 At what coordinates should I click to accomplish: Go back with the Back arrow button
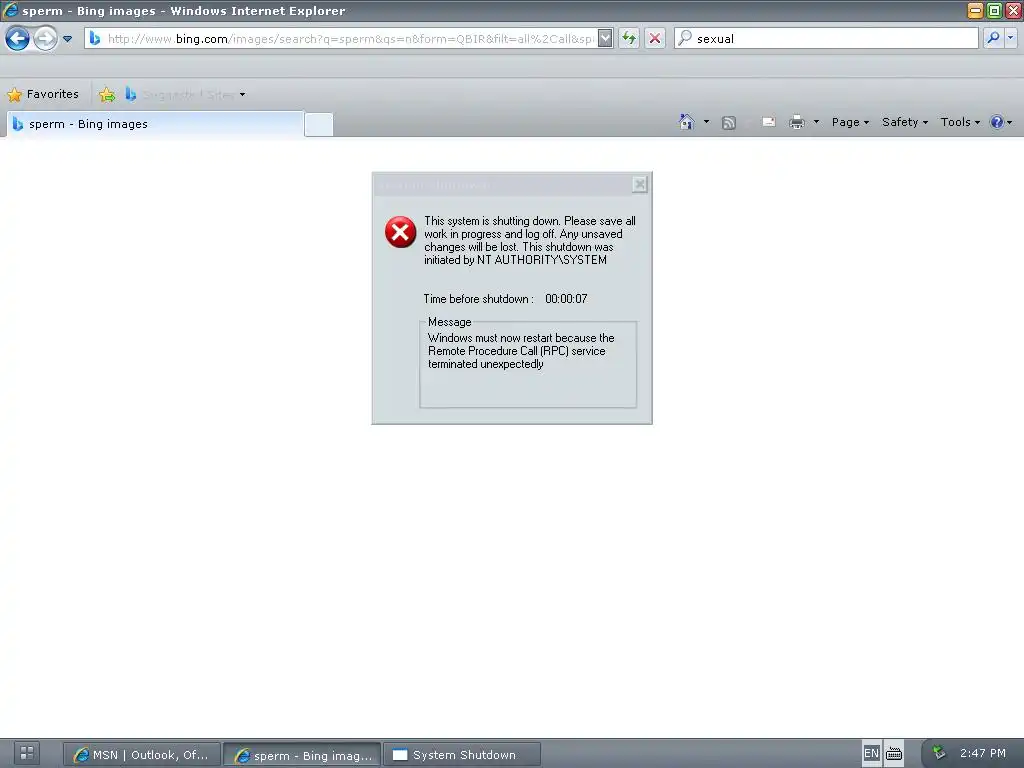pyautogui.click(x=18, y=39)
